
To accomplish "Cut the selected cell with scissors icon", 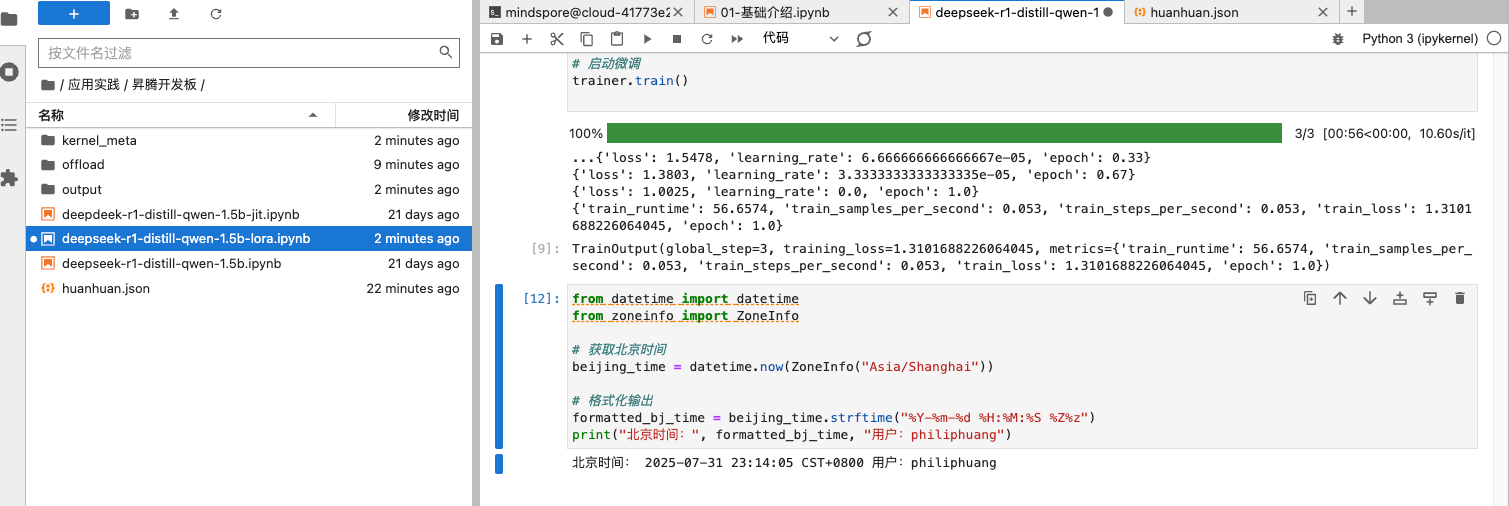I will tap(557, 39).
